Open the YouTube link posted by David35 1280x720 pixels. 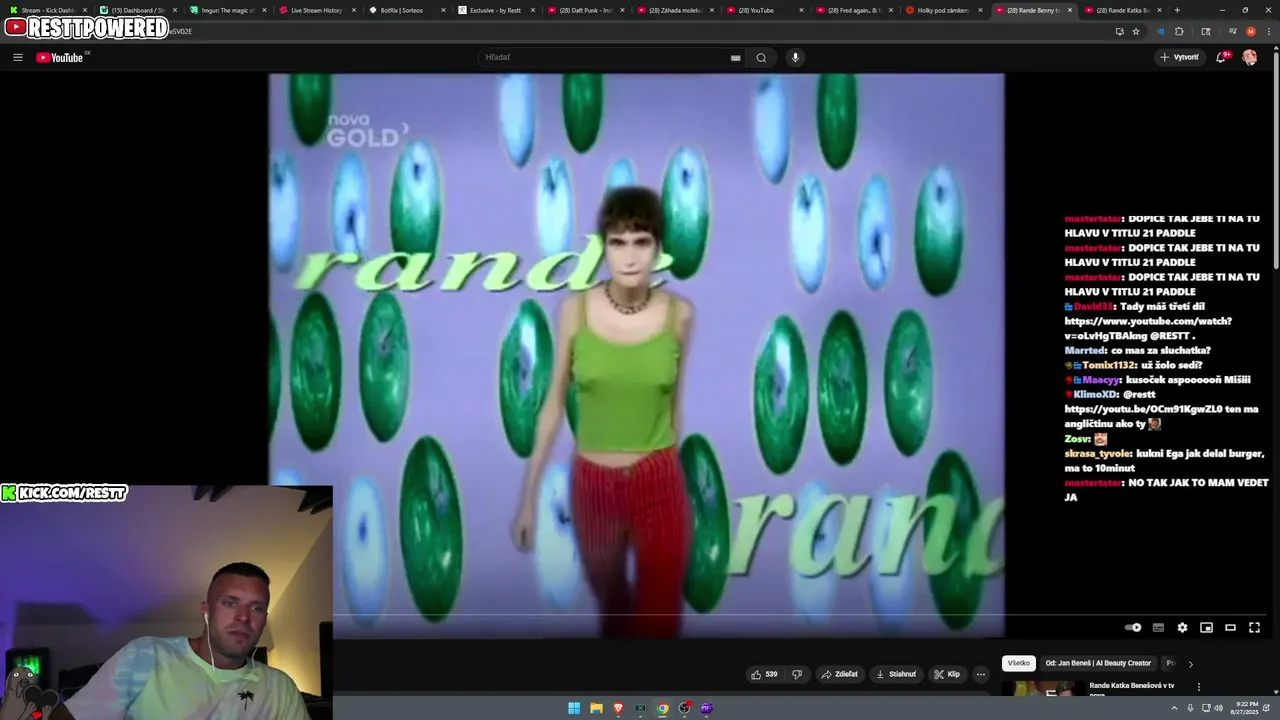[1148, 328]
